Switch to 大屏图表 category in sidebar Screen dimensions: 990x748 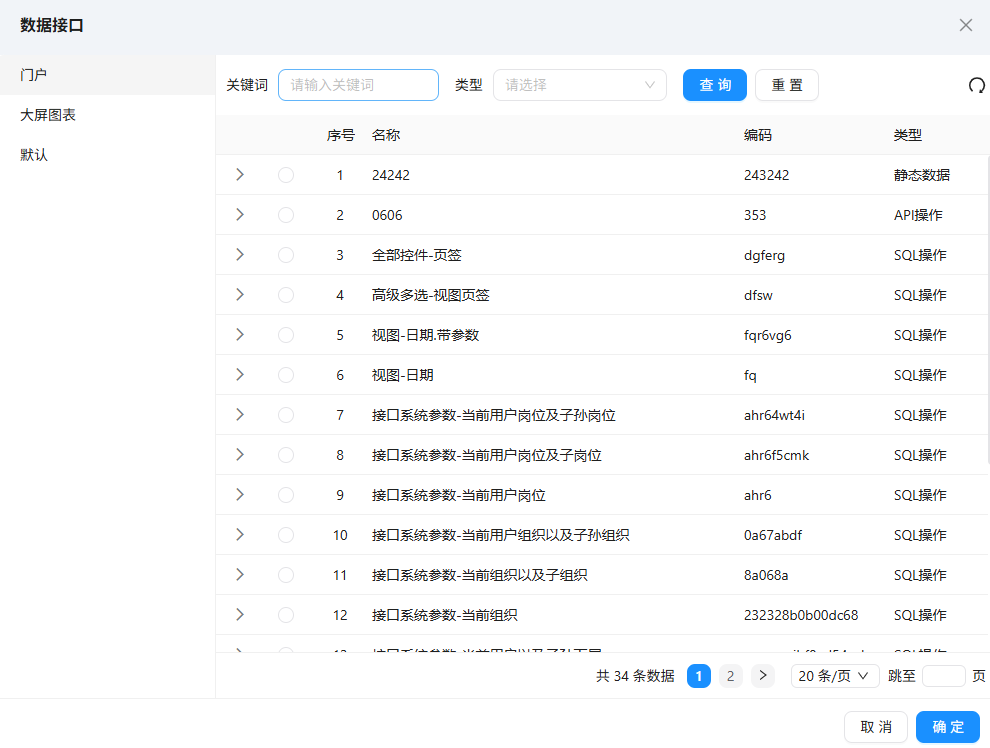click(x=48, y=115)
